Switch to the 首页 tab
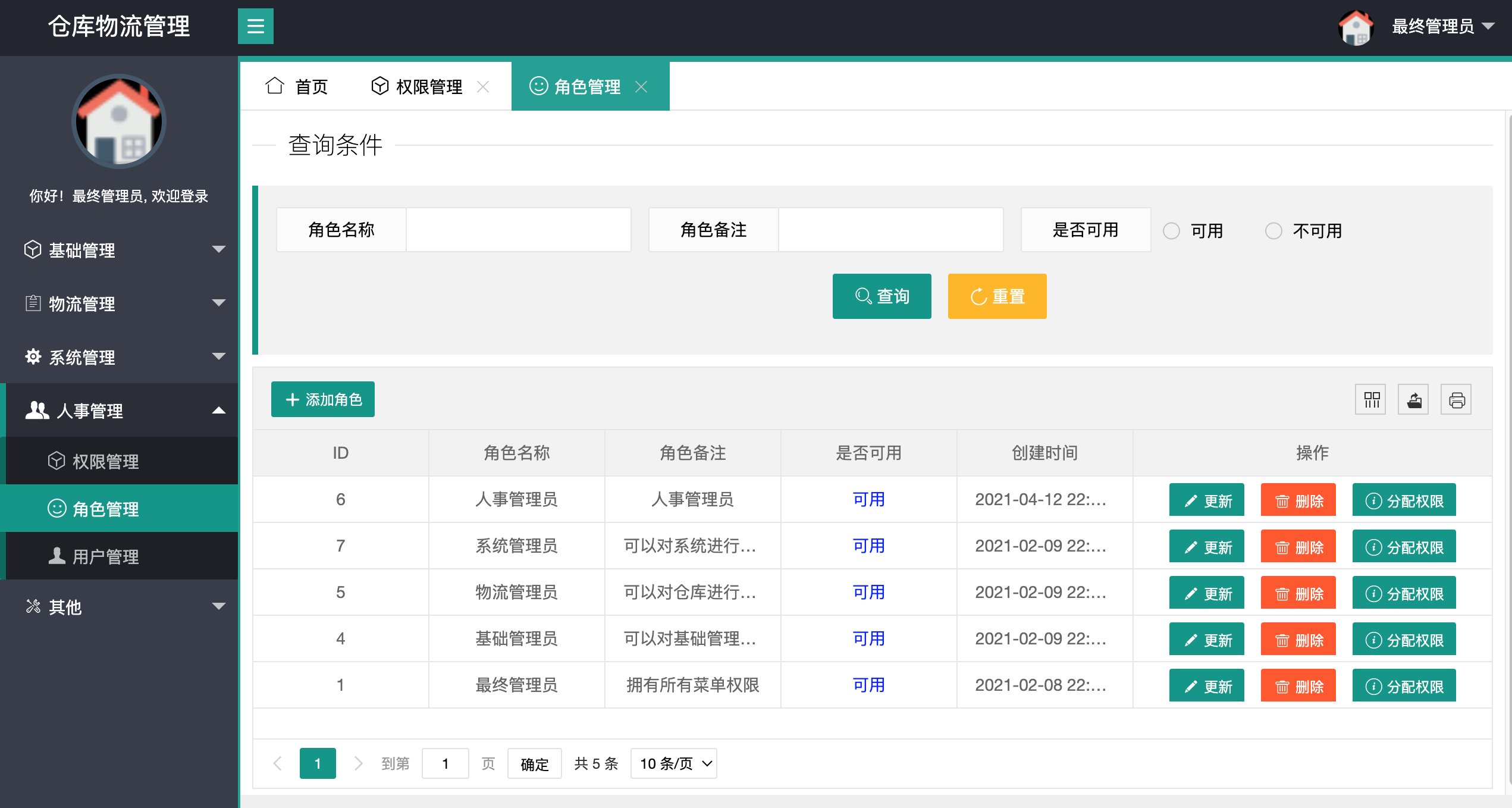 point(297,86)
